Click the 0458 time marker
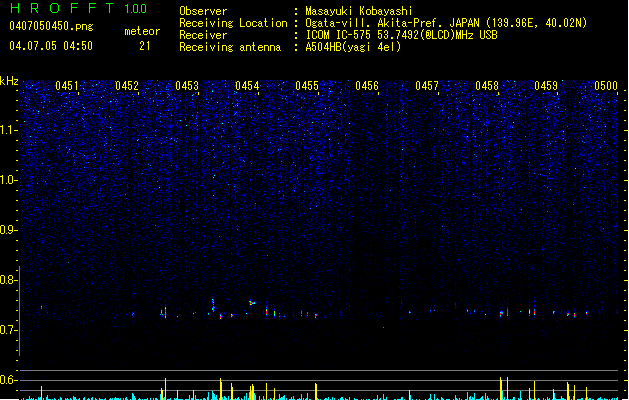The height and width of the screenshot is (400, 629). coord(487,86)
